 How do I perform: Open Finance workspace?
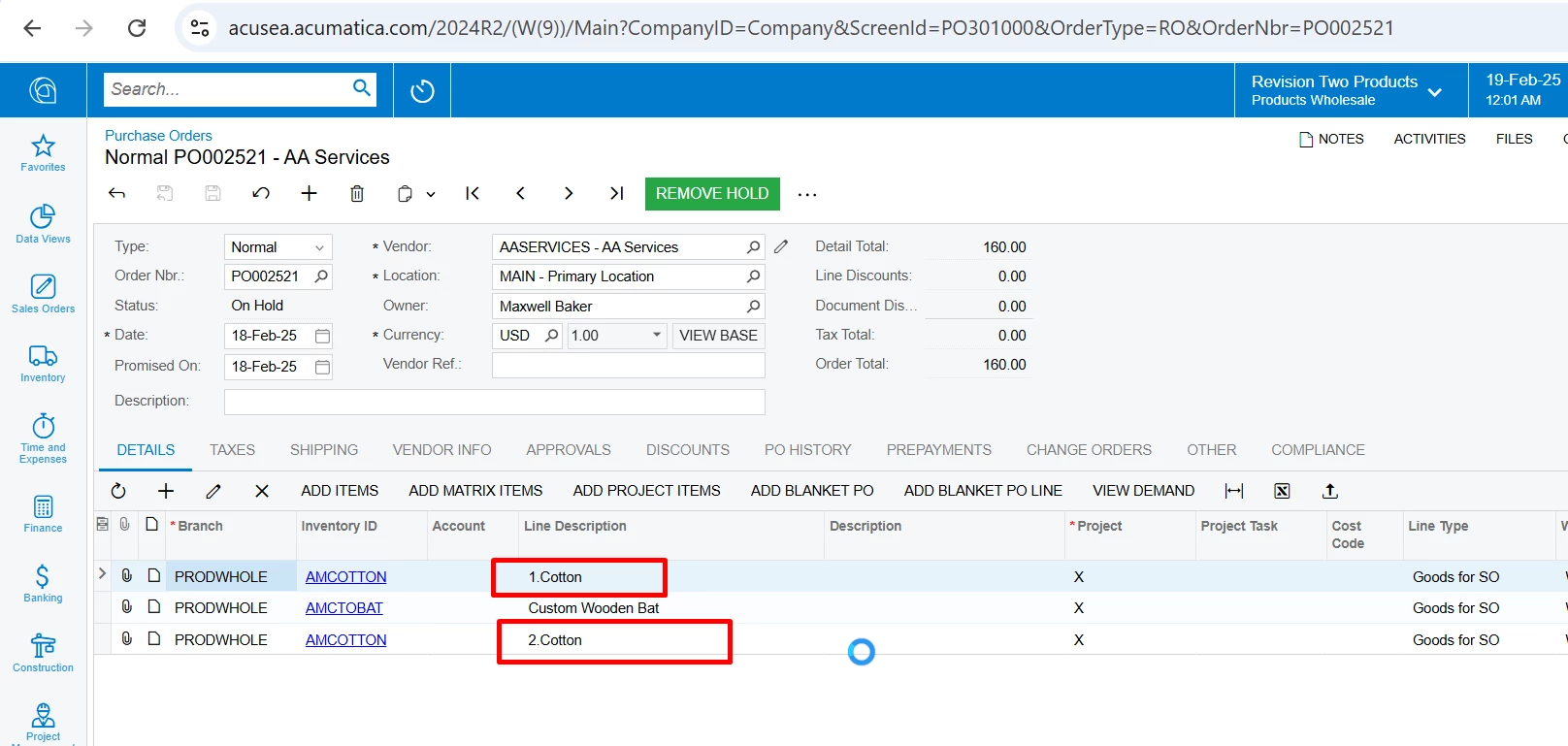click(43, 514)
